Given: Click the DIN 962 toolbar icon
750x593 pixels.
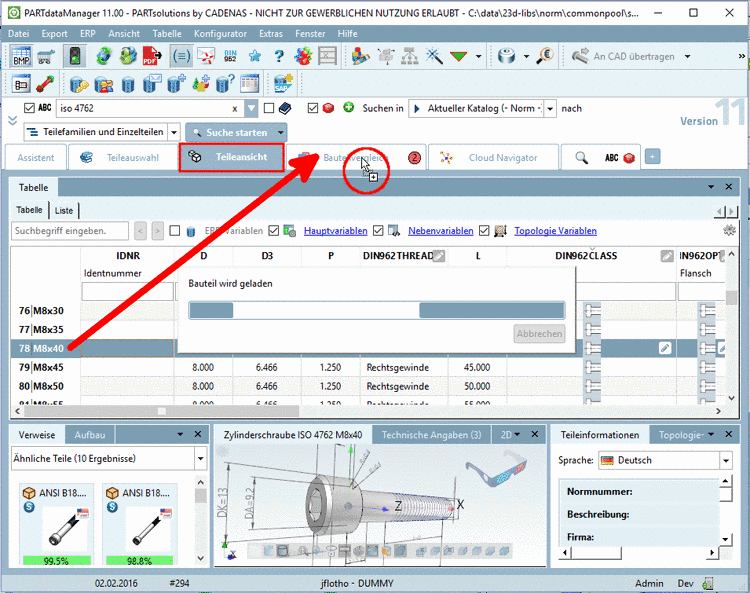Looking at the screenshot, I should pos(230,56).
